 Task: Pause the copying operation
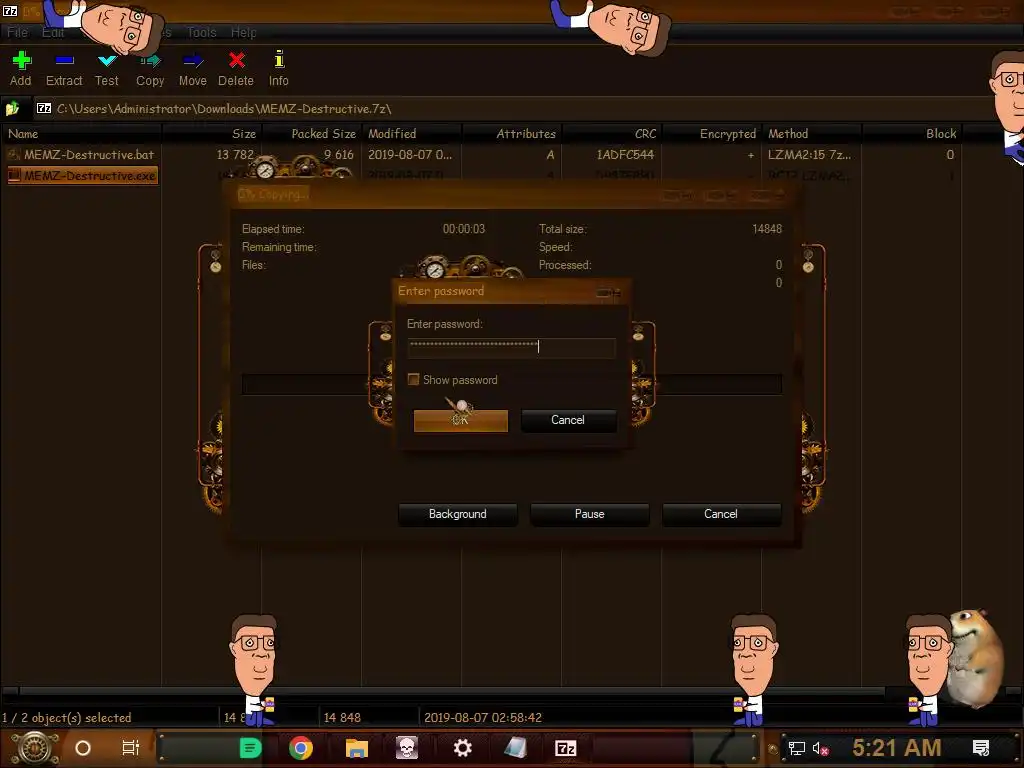[589, 514]
